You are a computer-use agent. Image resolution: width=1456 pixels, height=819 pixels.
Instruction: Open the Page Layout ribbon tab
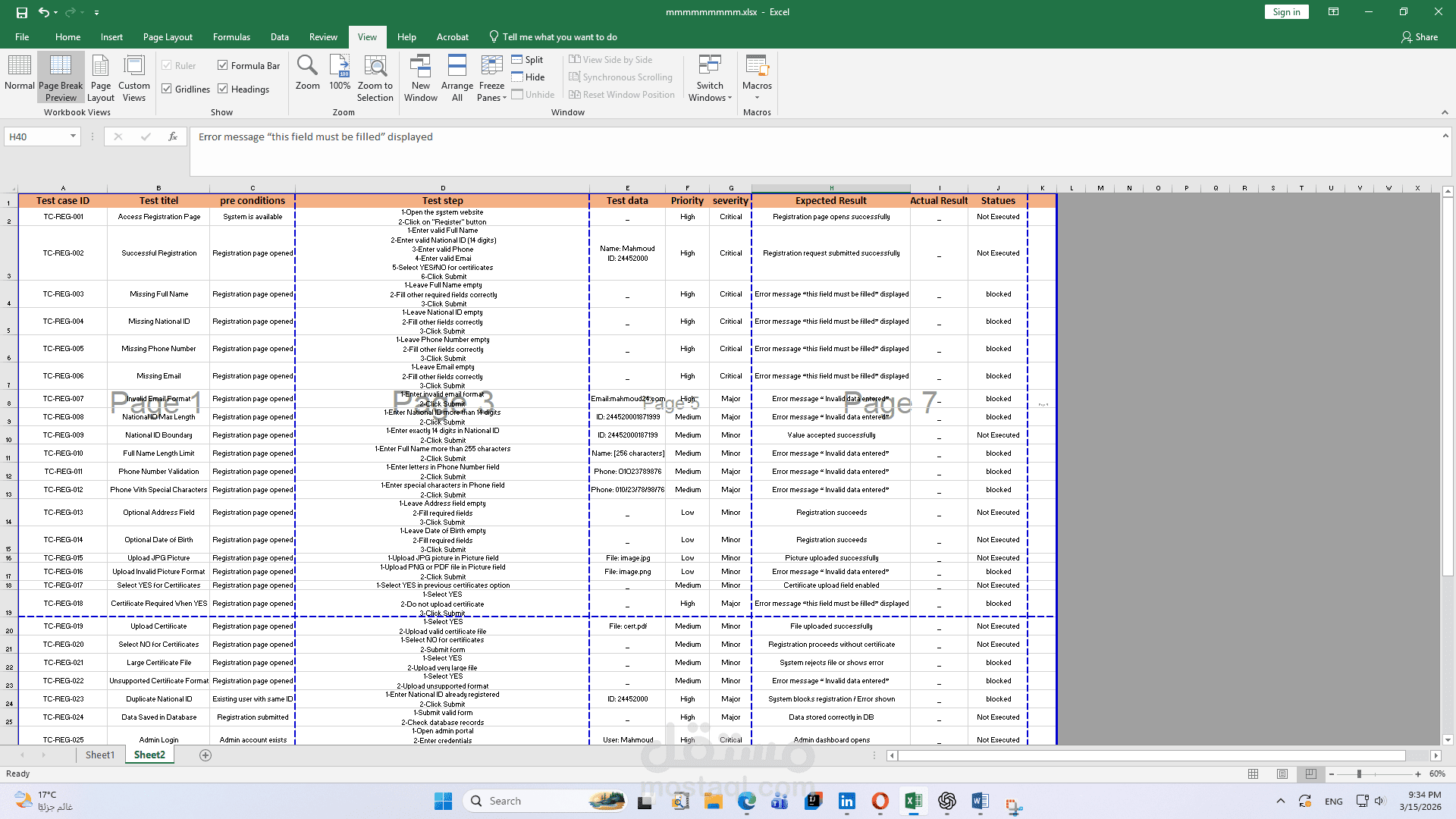click(x=168, y=37)
